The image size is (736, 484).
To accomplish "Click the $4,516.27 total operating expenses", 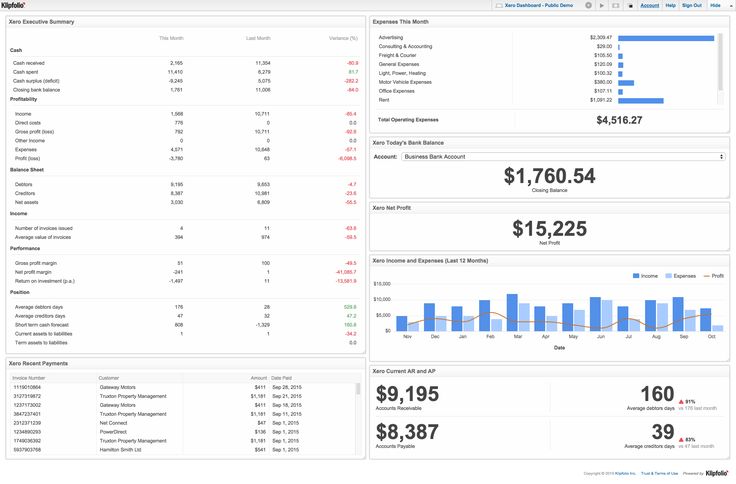I will (x=619, y=120).
